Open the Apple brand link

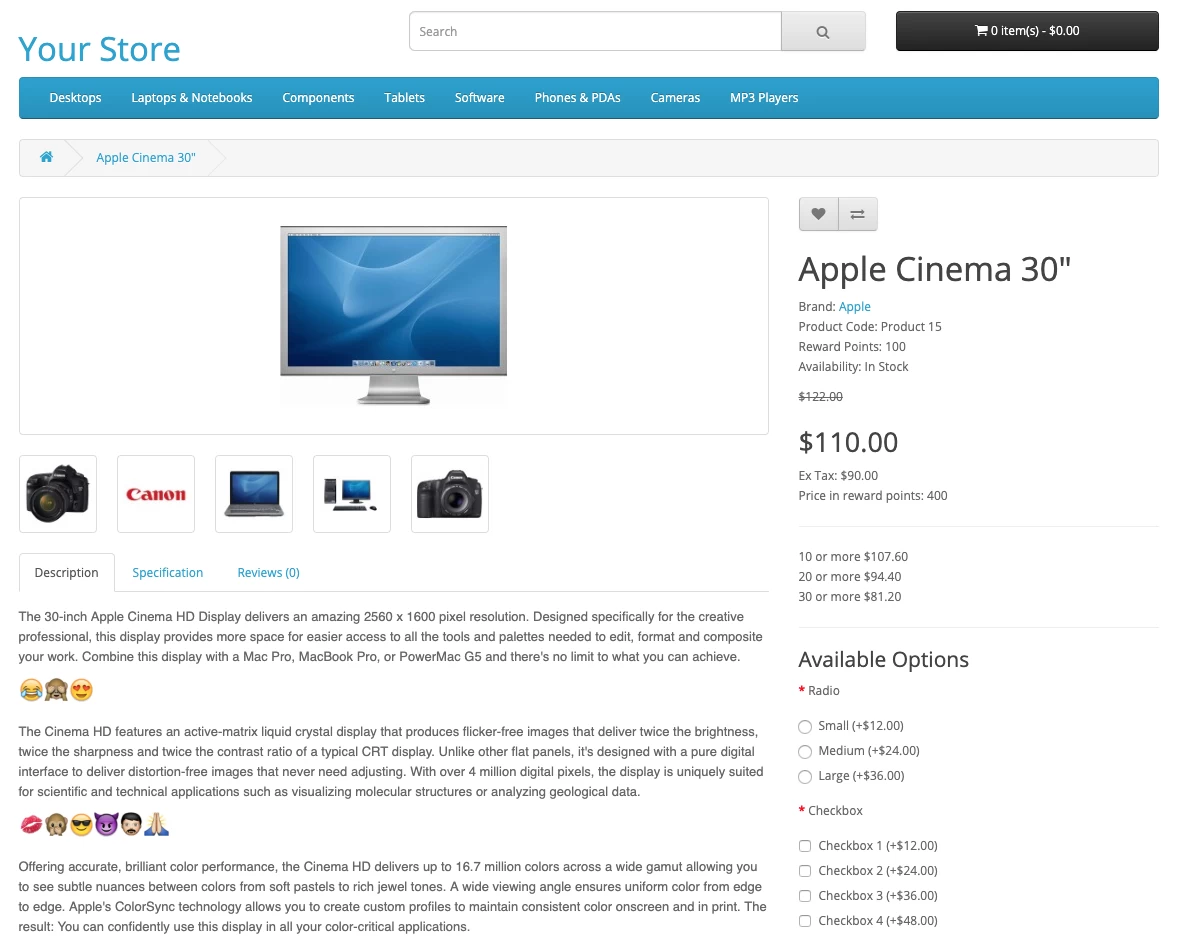coord(855,307)
